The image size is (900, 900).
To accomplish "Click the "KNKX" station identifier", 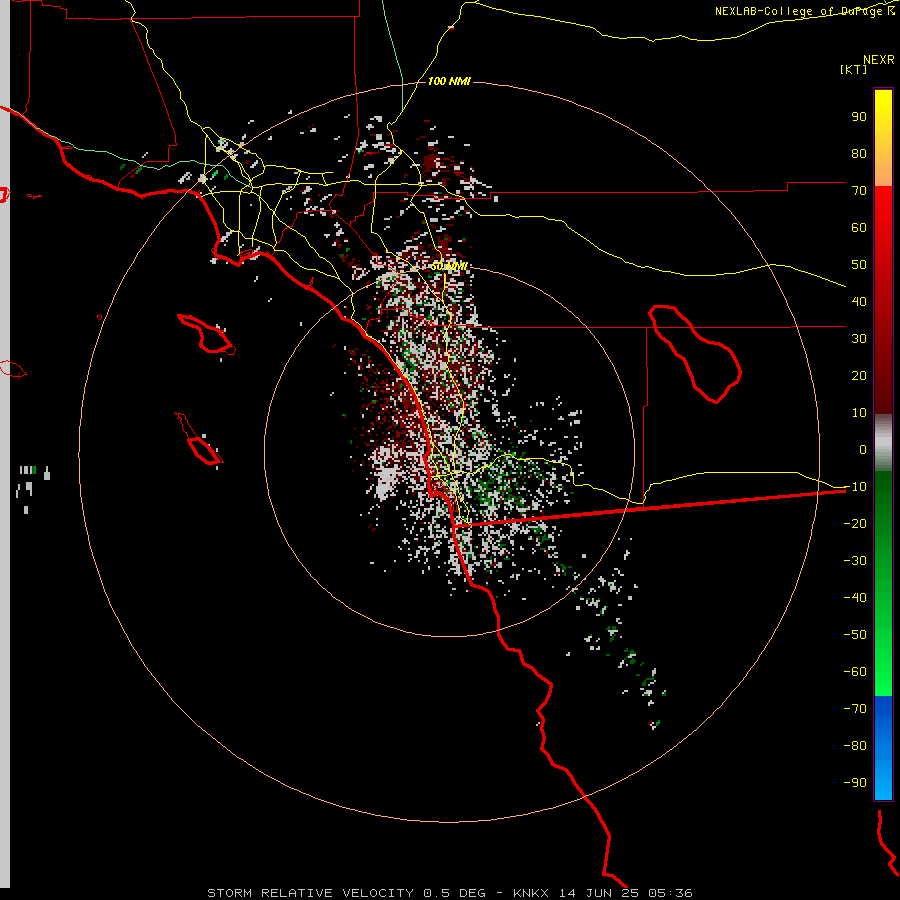I will point(531,893).
